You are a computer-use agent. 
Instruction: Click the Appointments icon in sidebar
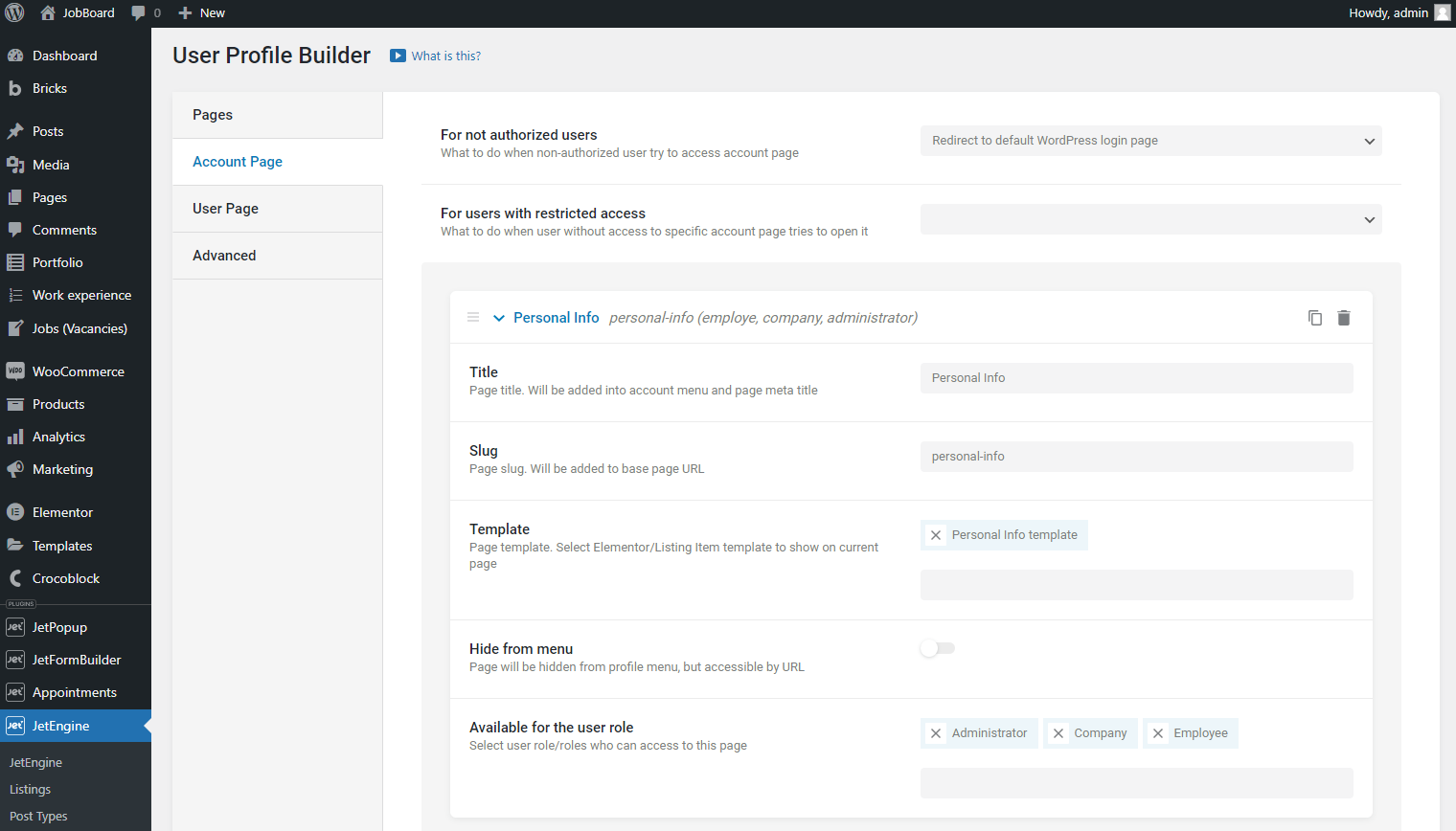coord(15,692)
